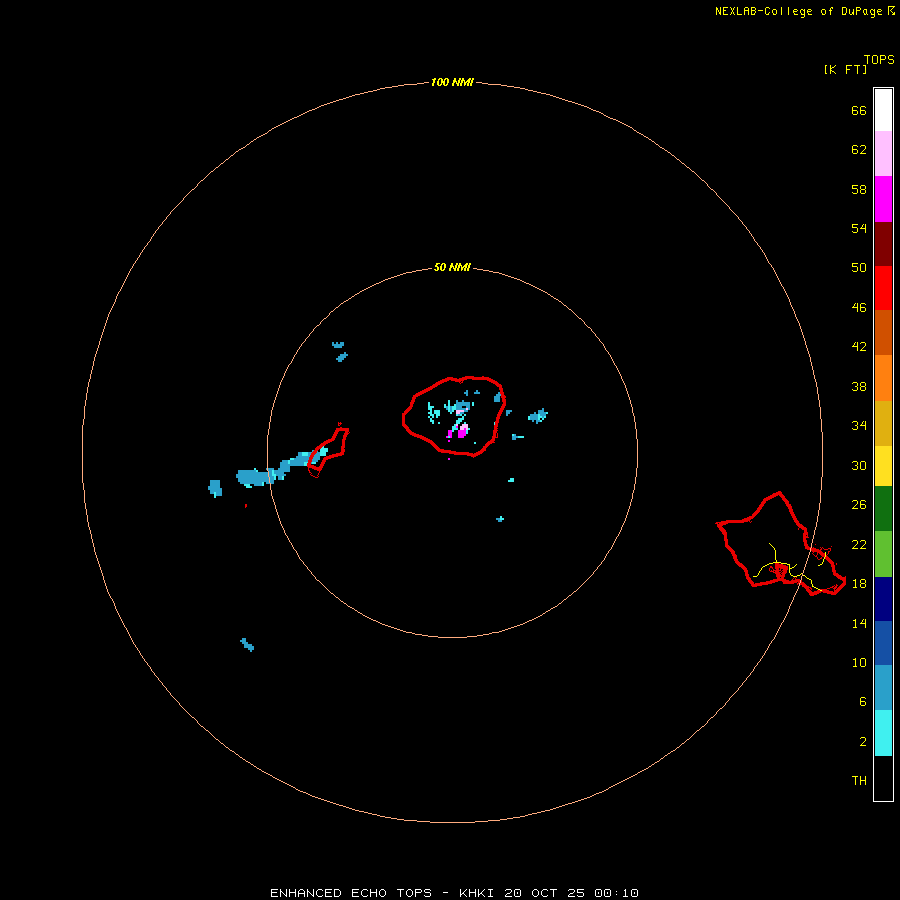The image size is (900, 900).
Task: Click the dark orange 42 kft legend swatch
Action: [883, 333]
